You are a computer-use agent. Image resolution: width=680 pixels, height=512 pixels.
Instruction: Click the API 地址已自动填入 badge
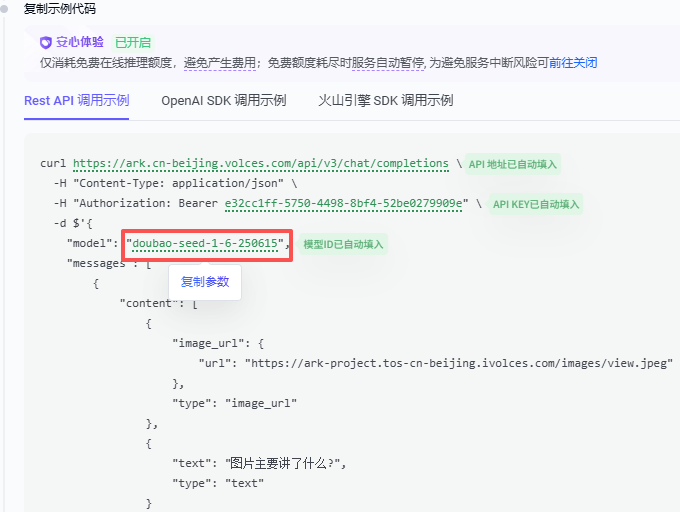pyautogui.click(x=513, y=164)
